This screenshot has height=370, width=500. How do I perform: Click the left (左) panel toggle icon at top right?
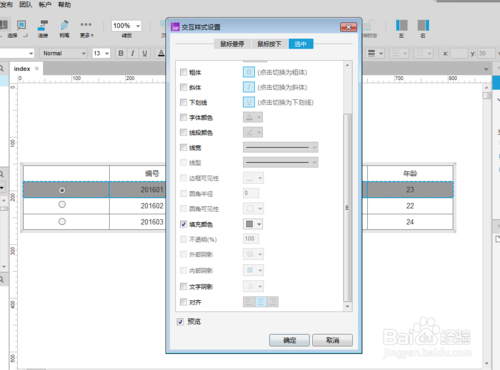402,25
